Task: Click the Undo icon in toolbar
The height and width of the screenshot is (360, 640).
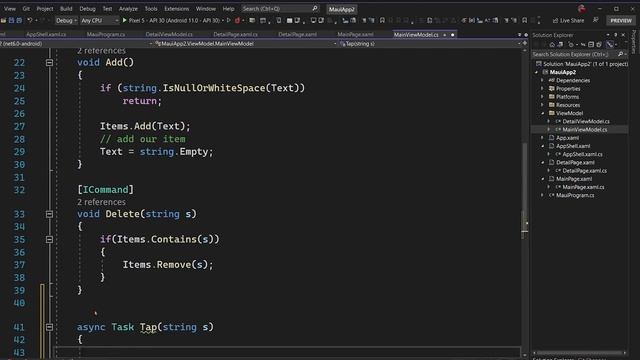Action: pyautogui.click(x=29, y=20)
